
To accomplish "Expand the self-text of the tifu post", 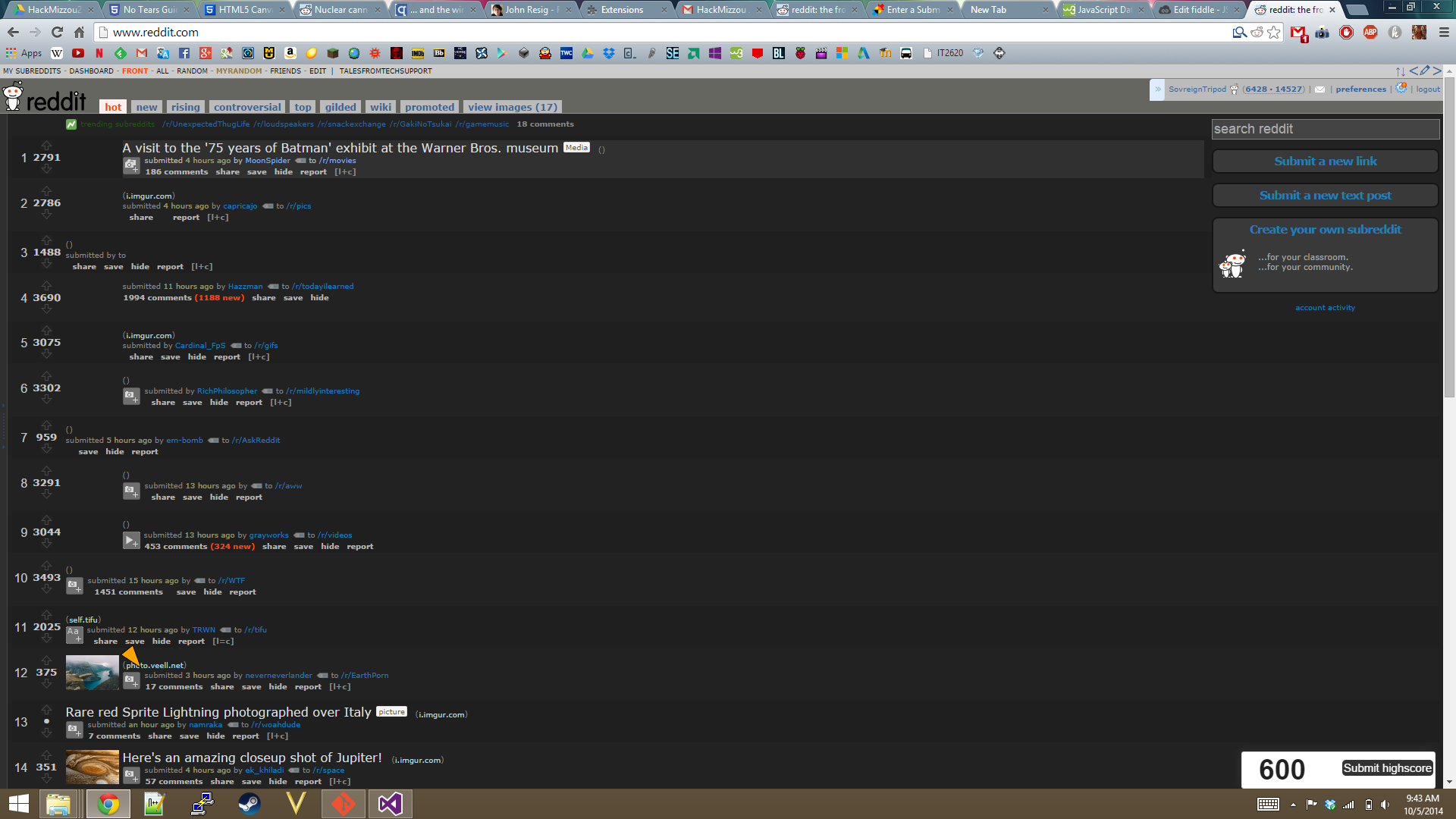I will pyautogui.click(x=74, y=635).
